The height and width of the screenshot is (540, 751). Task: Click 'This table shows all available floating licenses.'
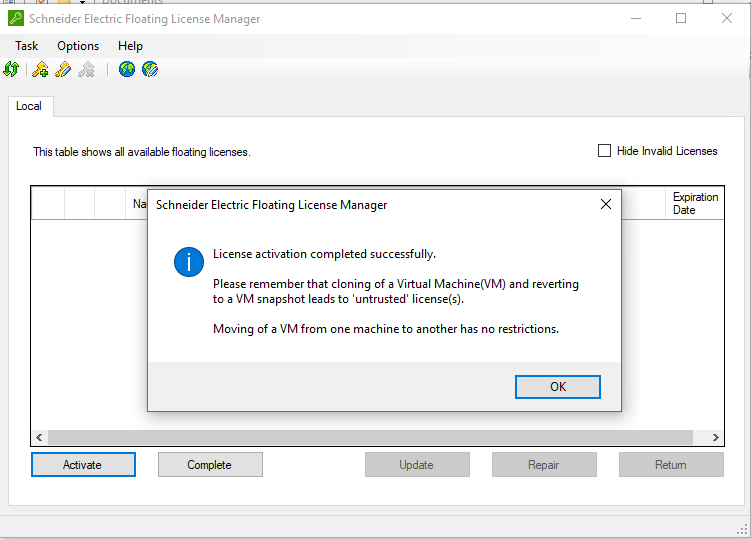142,152
